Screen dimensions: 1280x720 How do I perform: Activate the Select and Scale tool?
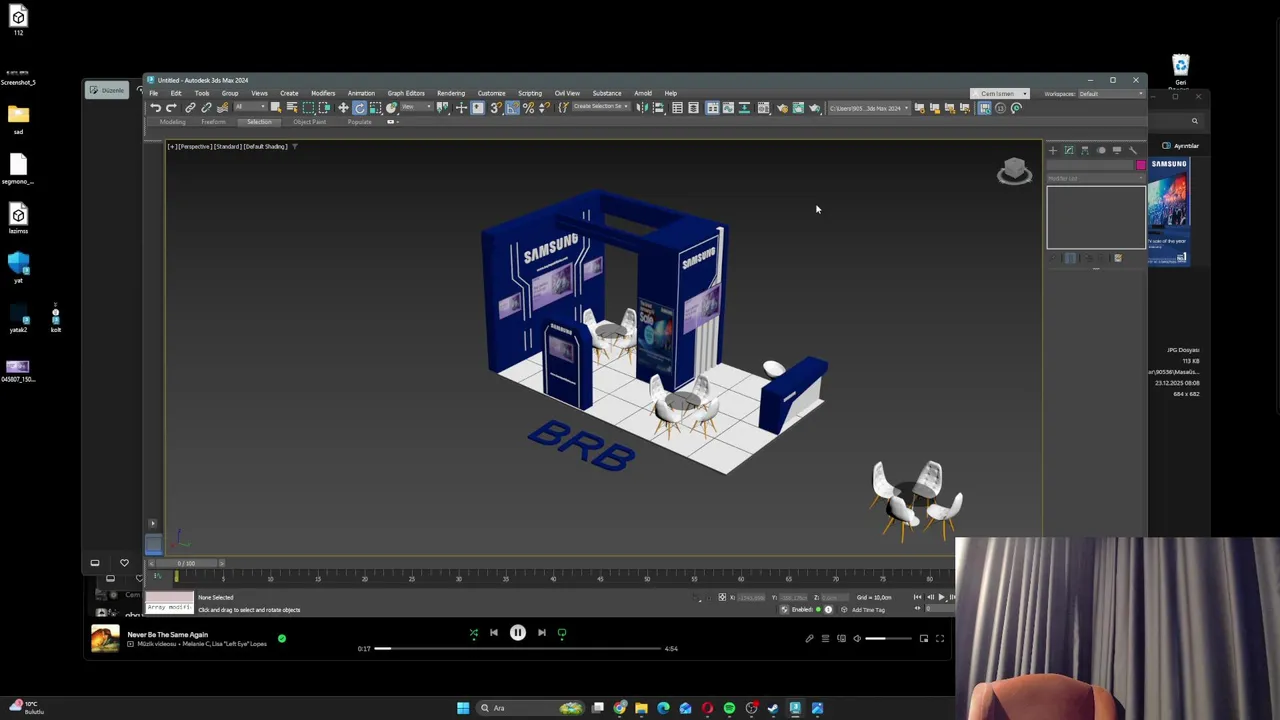(x=375, y=108)
